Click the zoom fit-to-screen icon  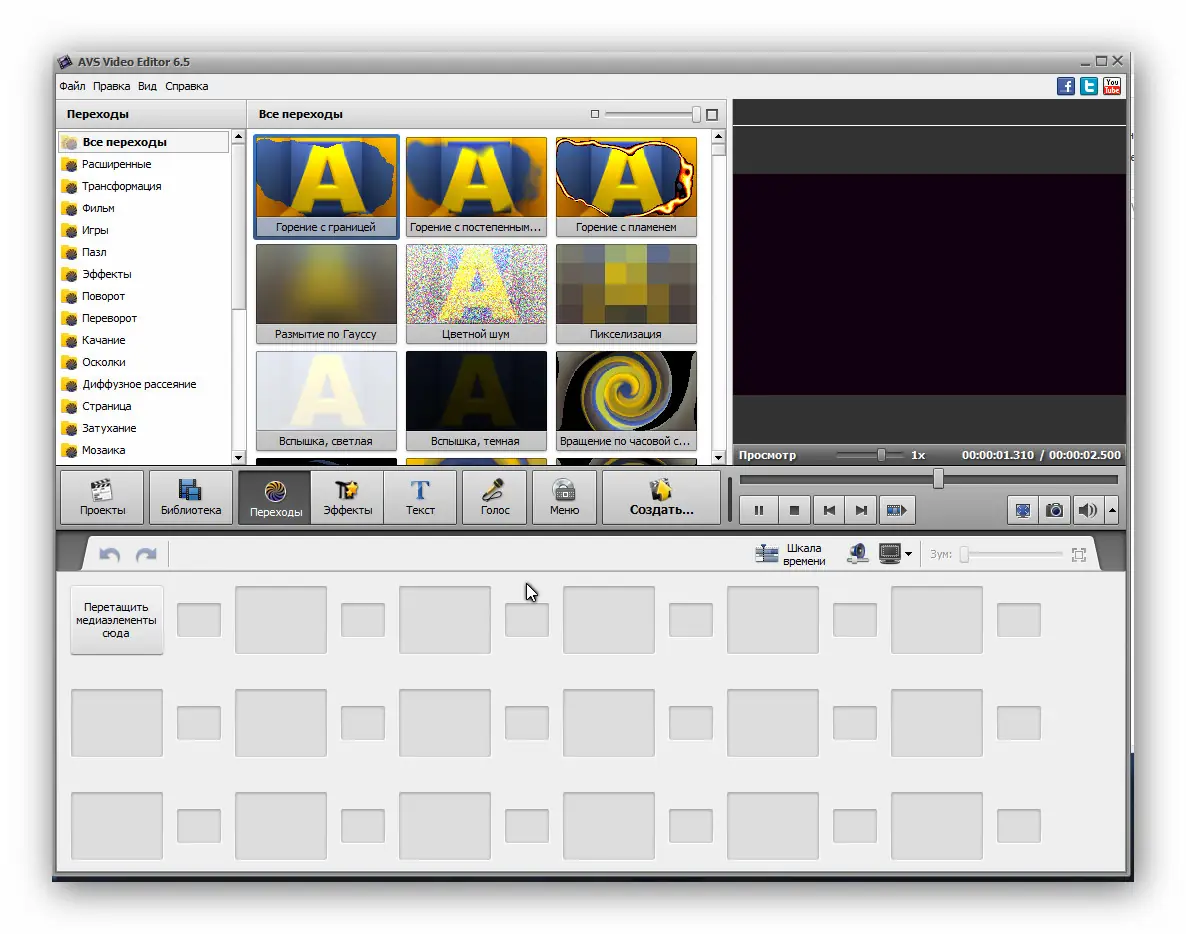(1079, 554)
